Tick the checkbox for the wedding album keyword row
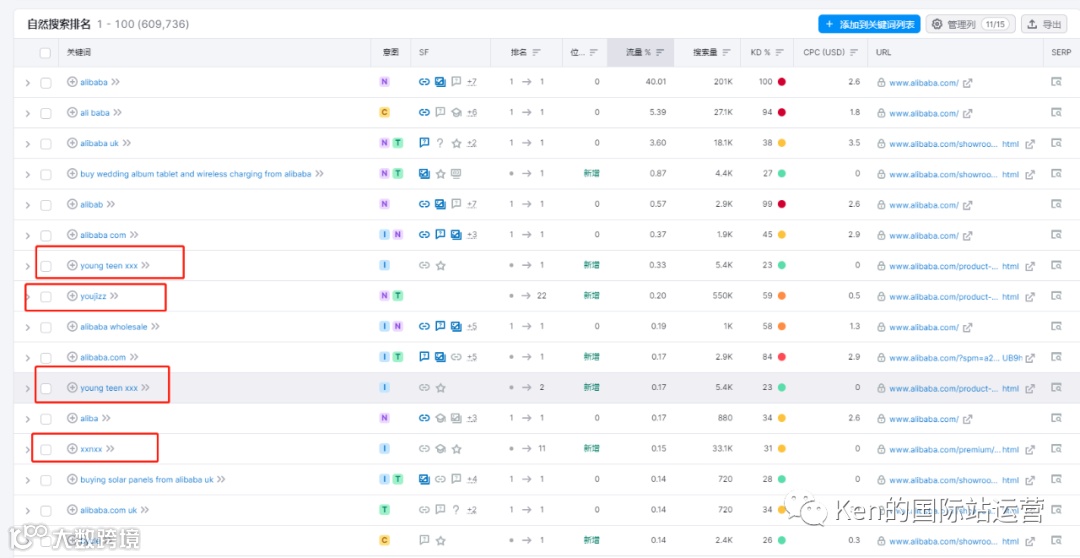 coord(45,174)
